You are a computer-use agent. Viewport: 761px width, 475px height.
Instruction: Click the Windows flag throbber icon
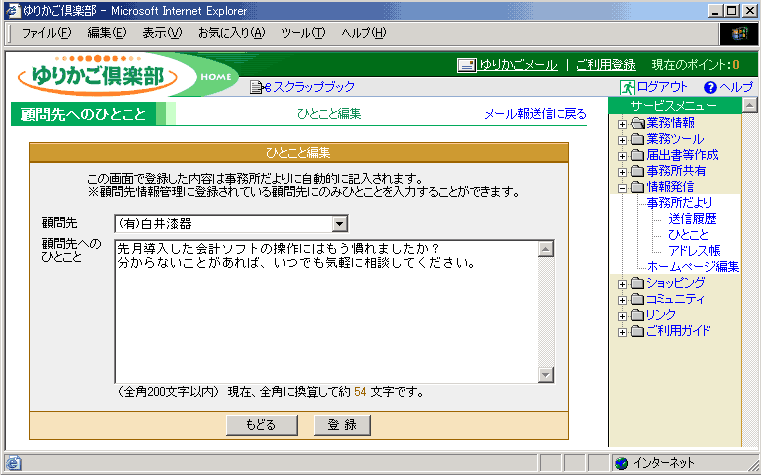[740, 33]
